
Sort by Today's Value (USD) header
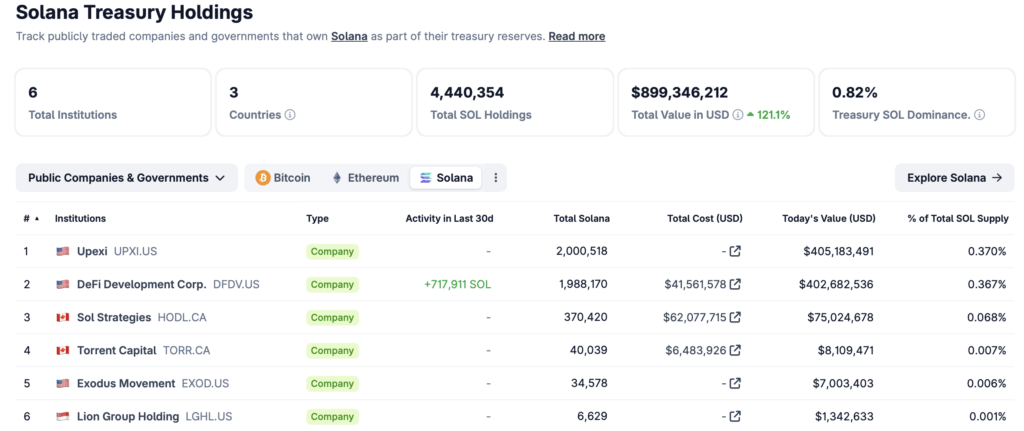click(829, 219)
